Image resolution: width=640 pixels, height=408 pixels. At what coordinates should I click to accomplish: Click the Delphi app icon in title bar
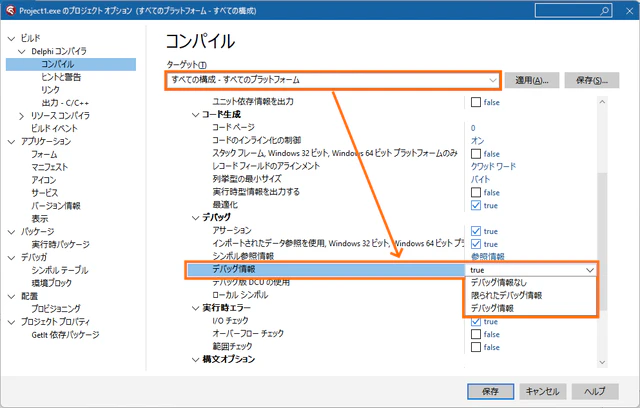(x=11, y=11)
